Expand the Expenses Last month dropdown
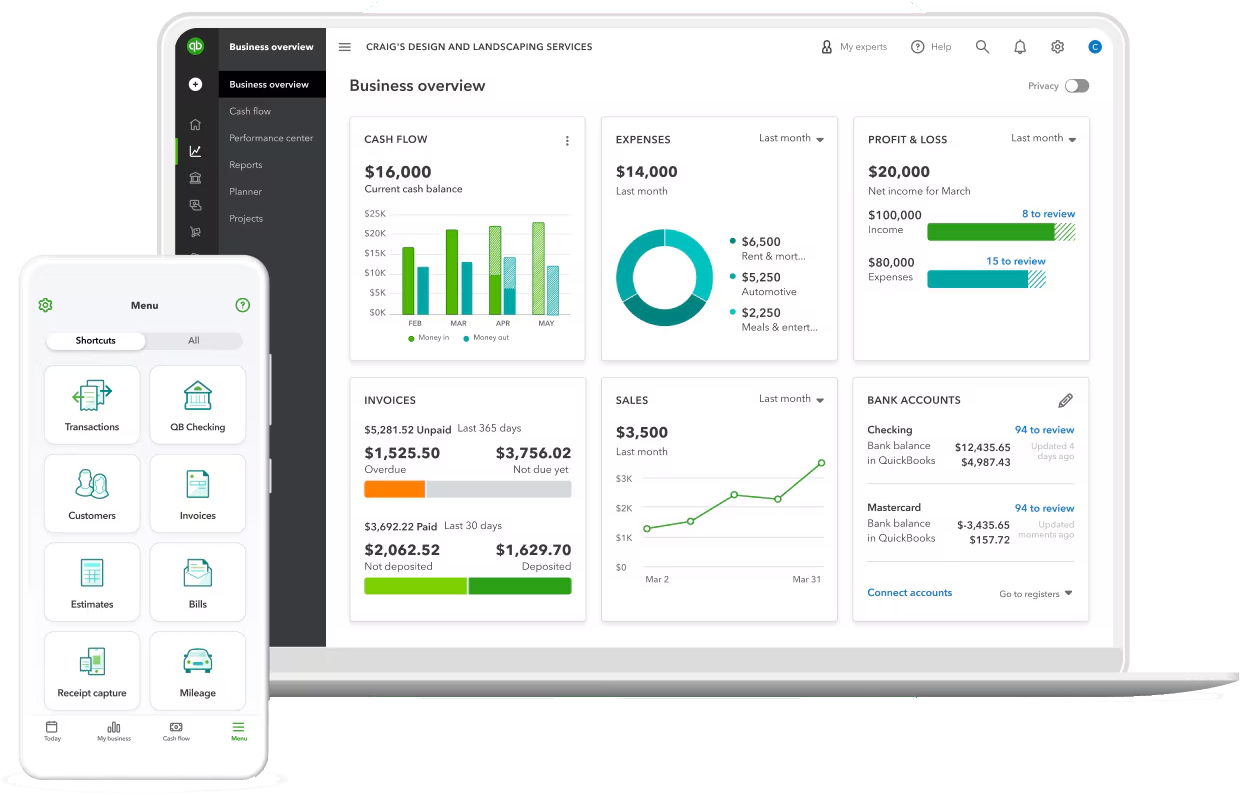This screenshot has width=1240, height=797. (x=791, y=139)
